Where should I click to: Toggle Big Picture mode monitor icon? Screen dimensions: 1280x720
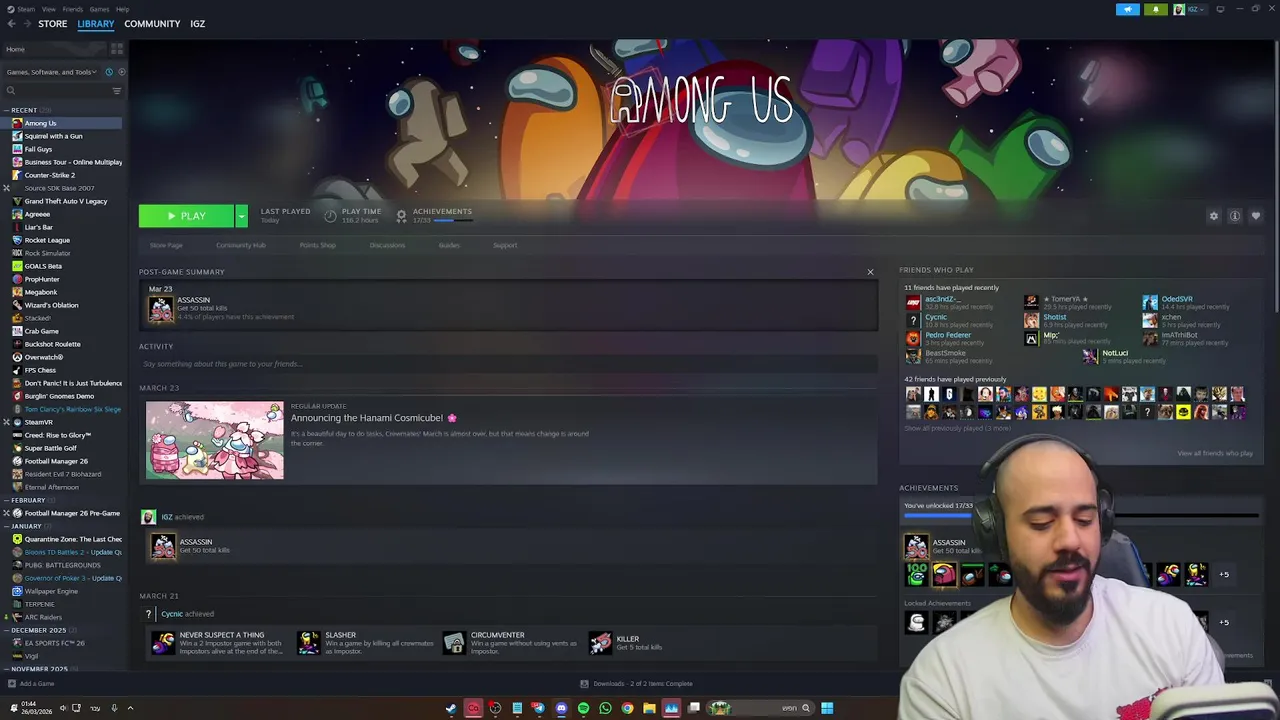pos(1220,10)
